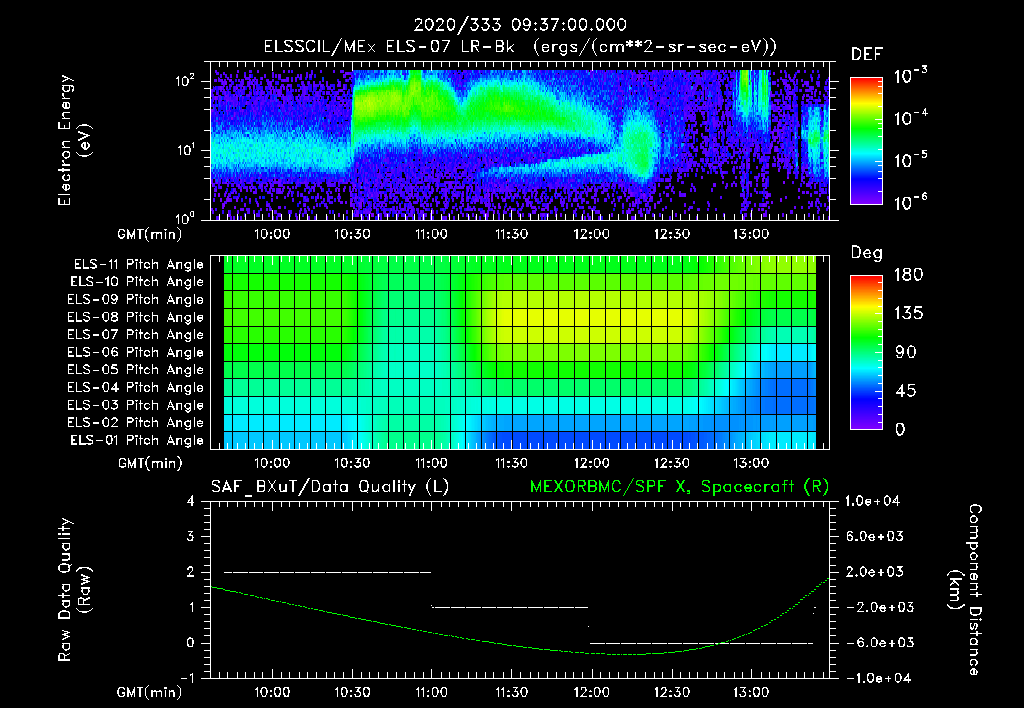
Task: Click the 10^0 tick on energy axis
Action: [185, 218]
